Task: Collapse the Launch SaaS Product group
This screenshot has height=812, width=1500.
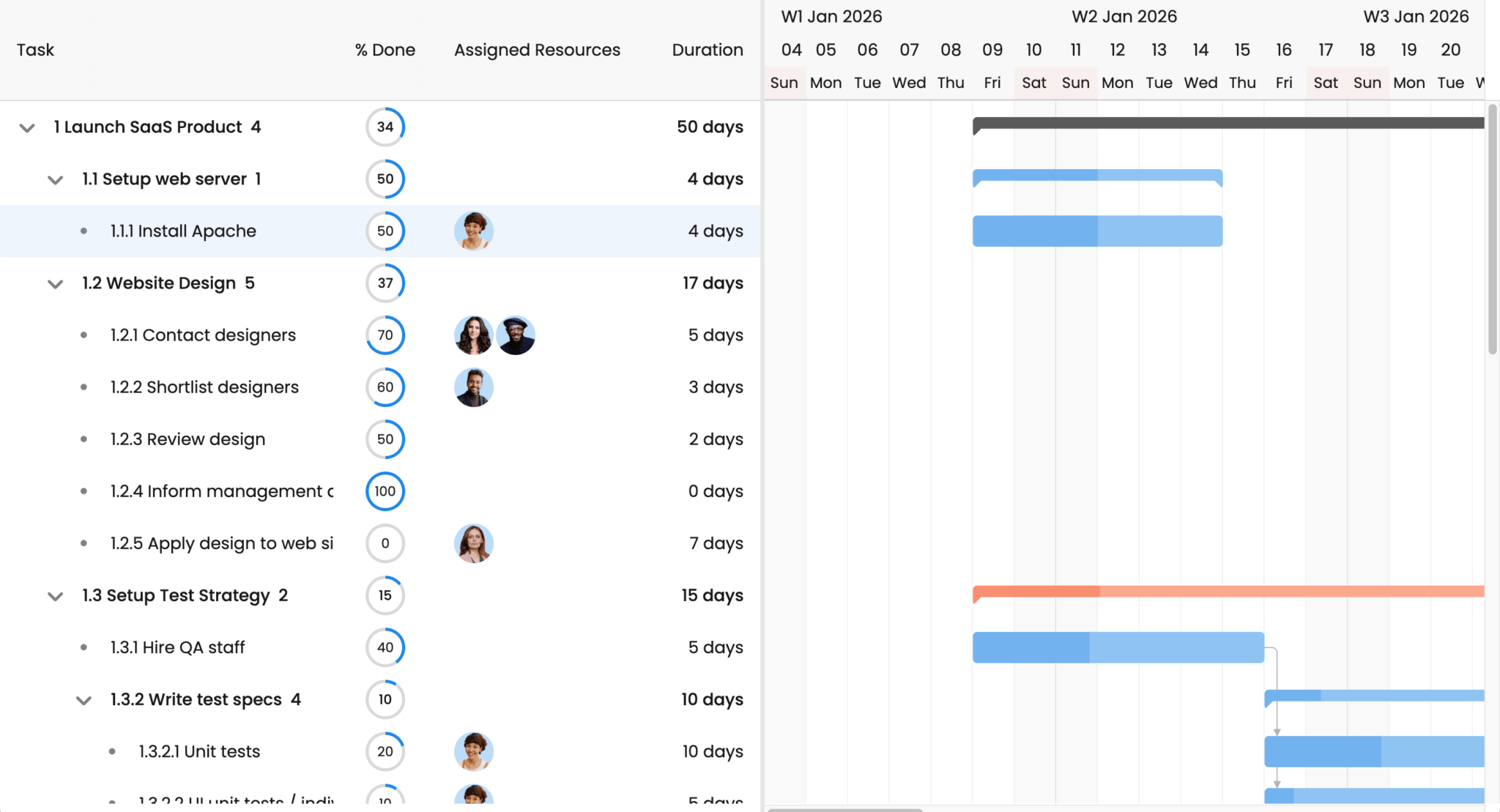Action: coord(27,128)
